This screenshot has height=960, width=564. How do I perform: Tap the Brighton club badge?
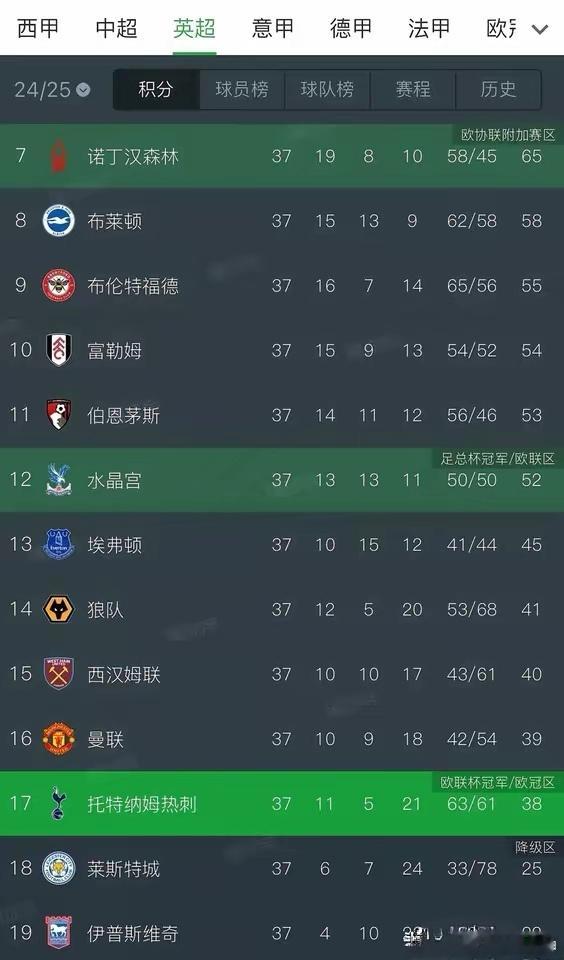click(58, 221)
